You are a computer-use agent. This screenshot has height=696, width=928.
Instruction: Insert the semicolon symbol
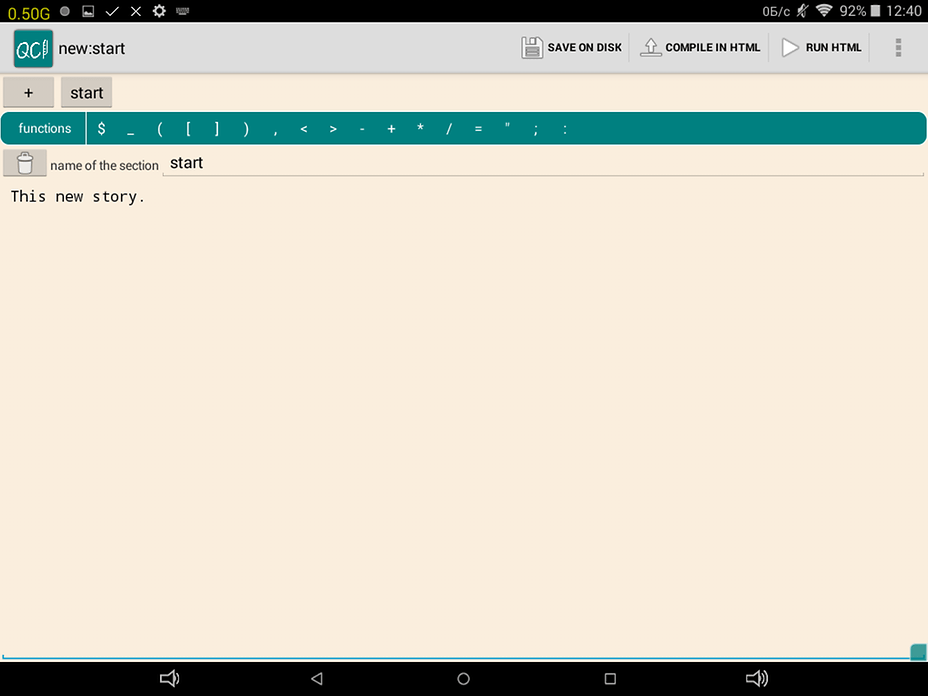click(536, 128)
